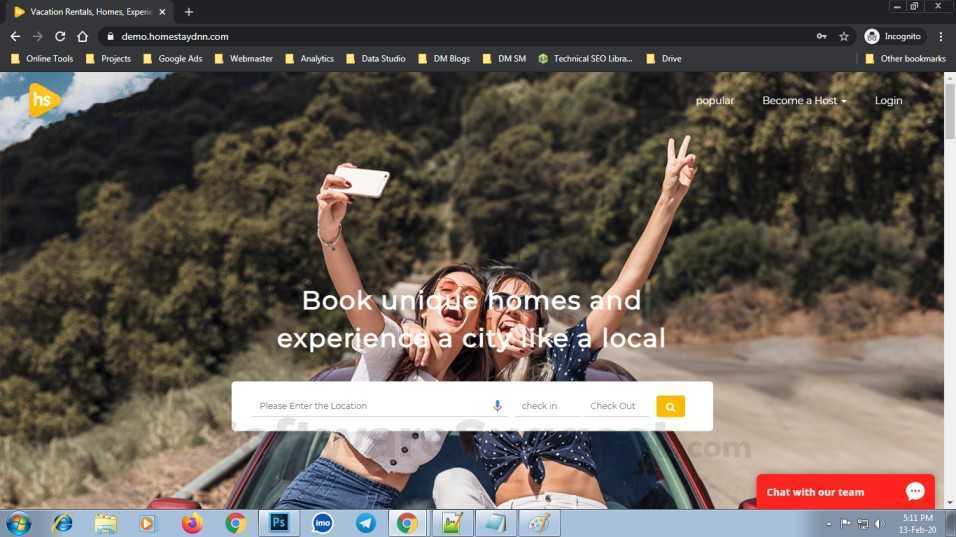Expand the Become a Host dropdown
Screen dimensions: 956x537
(x=804, y=101)
